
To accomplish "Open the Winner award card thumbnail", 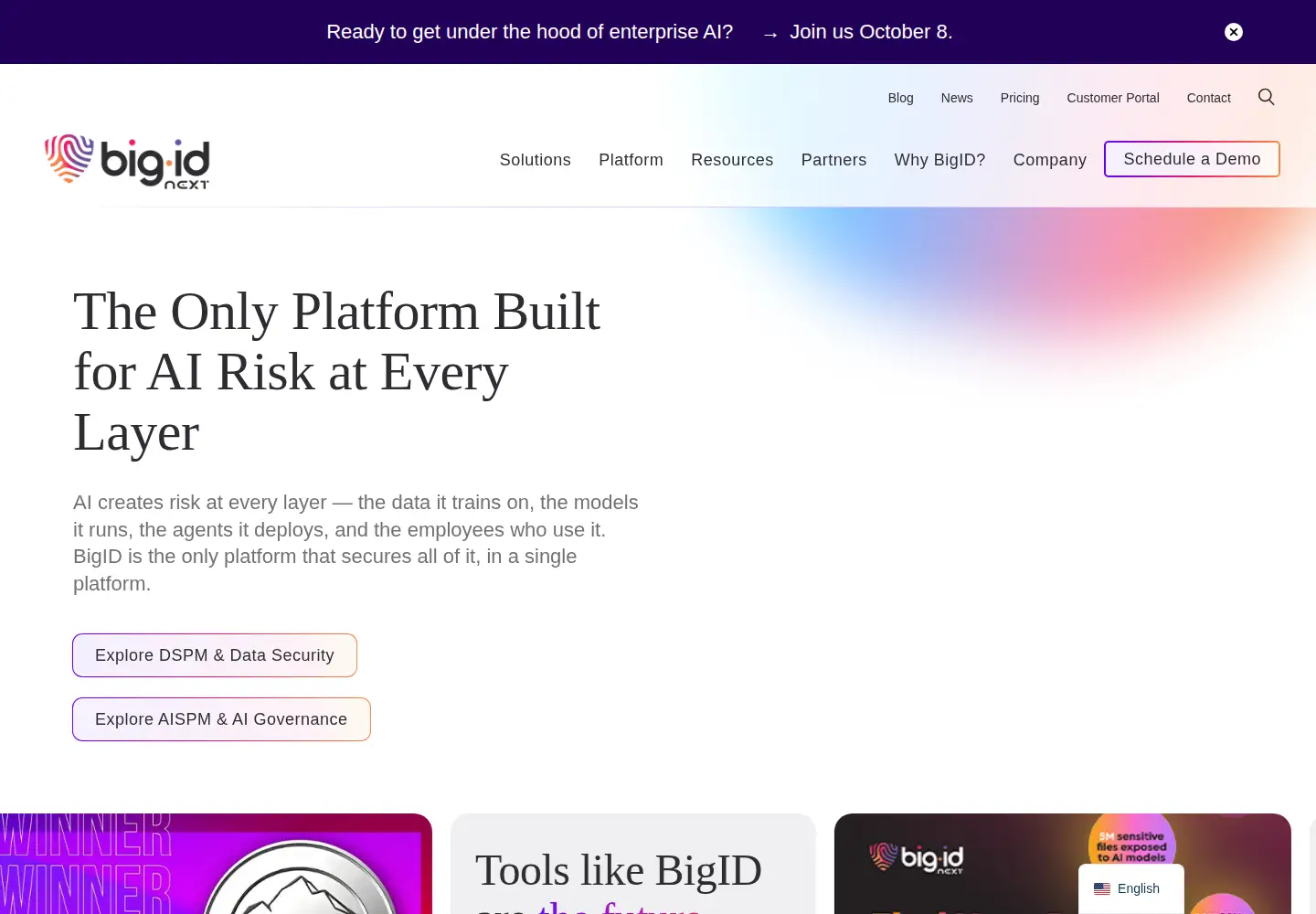I will pos(216,864).
